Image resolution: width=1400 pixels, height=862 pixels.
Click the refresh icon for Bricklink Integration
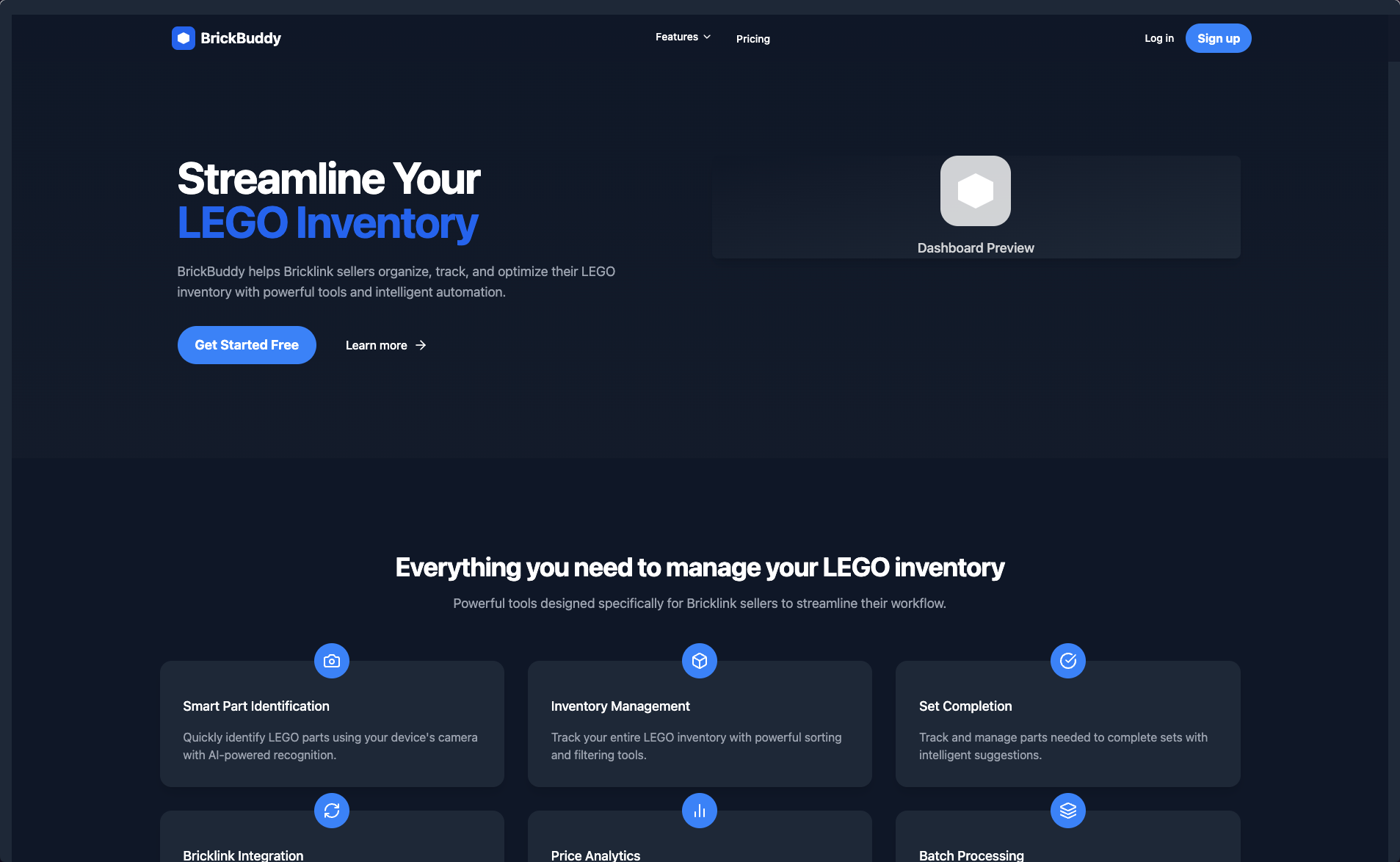point(332,811)
